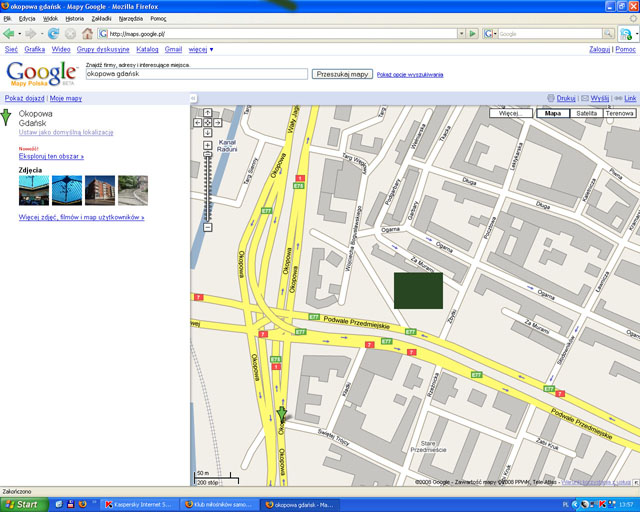Collapse the left panel with the arrow icon
The height and width of the screenshot is (512, 640).
point(194,99)
